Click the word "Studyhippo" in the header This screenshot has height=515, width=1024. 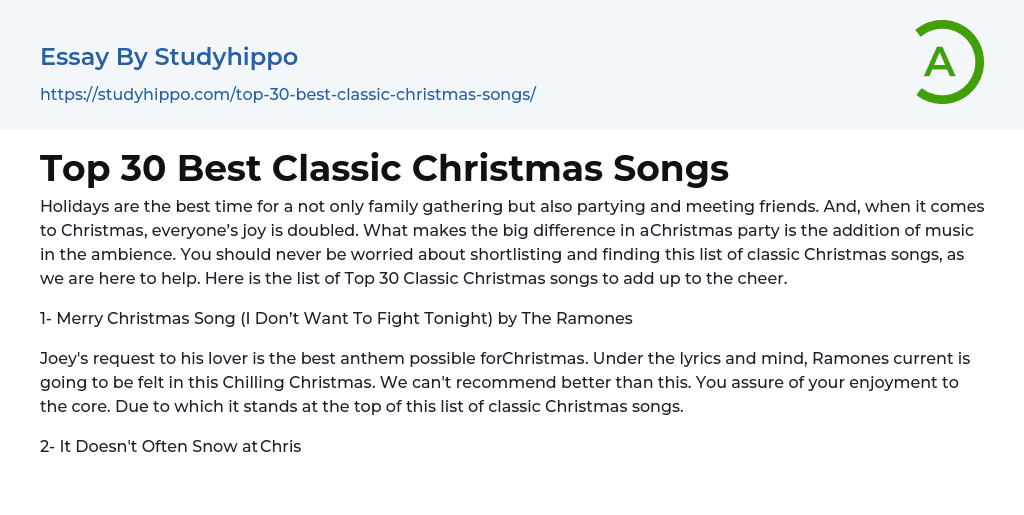(x=226, y=57)
